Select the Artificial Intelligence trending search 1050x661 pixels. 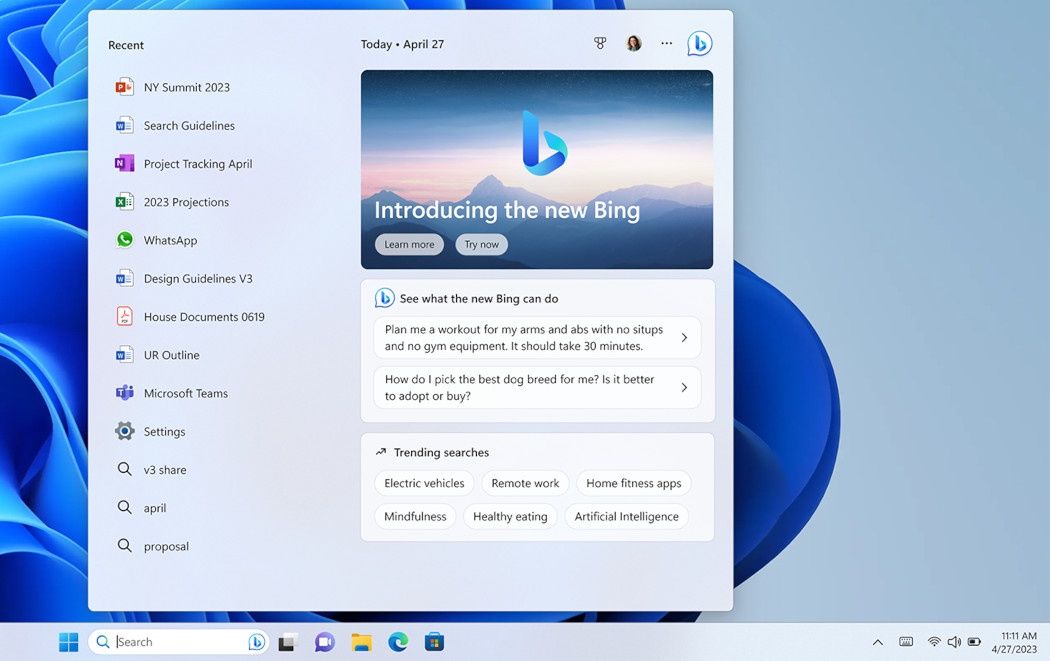pyautogui.click(x=627, y=516)
